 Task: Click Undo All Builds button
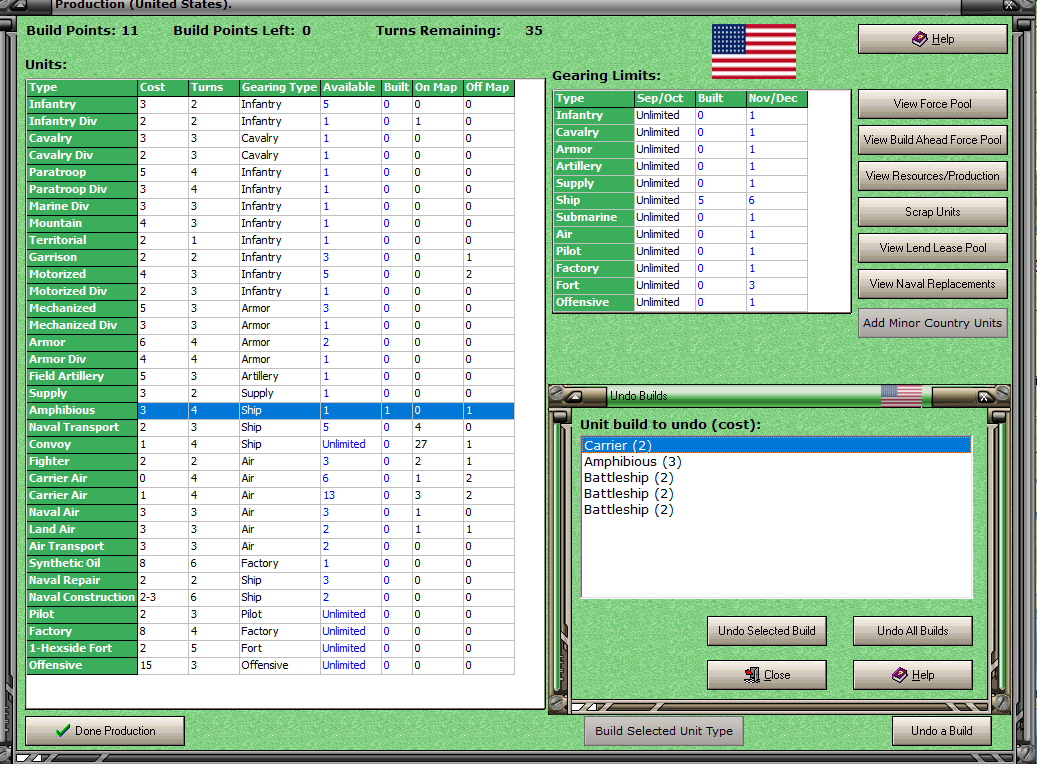point(913,631)
